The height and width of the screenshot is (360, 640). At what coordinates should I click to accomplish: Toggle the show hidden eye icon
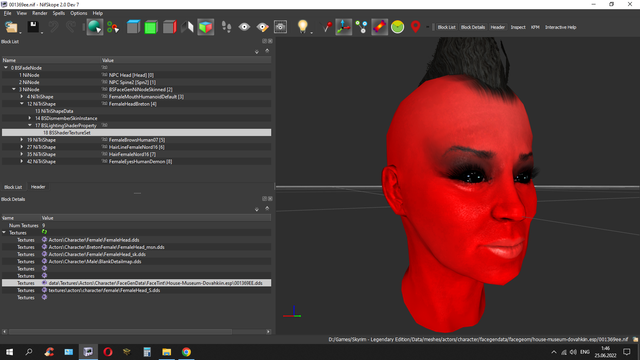[x=244, y=27]
